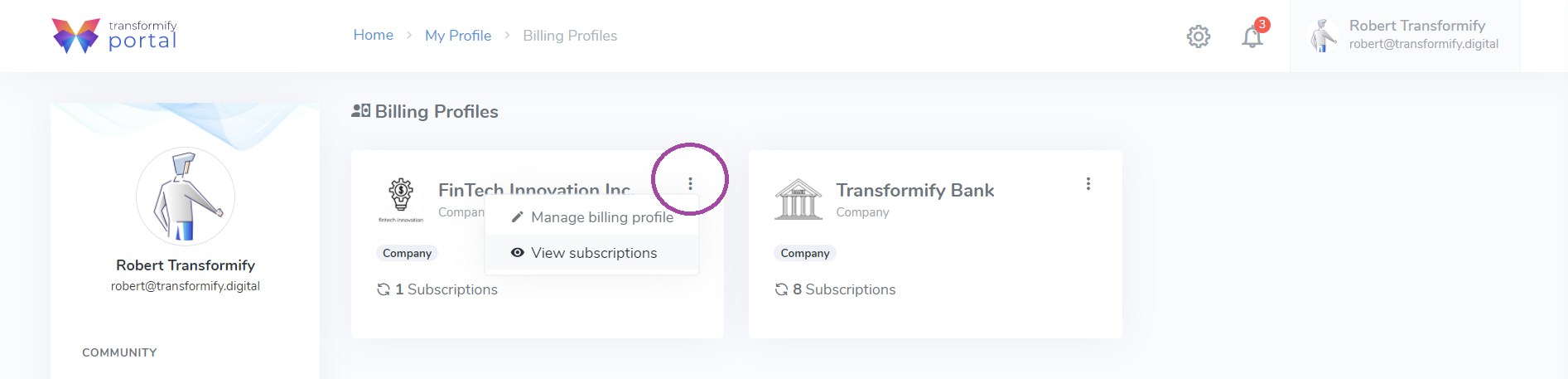Go to My Profile breadcrumb link
Image resolution: width=1568 pixels, height=379 pixels.
458,36
